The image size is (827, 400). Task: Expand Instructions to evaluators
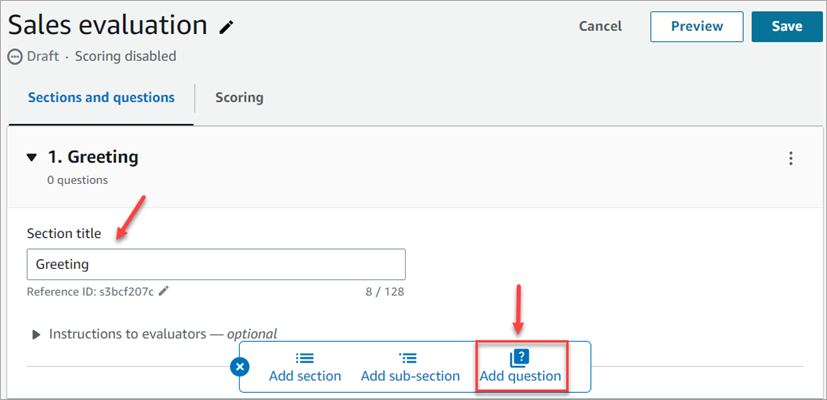(37, 334)
